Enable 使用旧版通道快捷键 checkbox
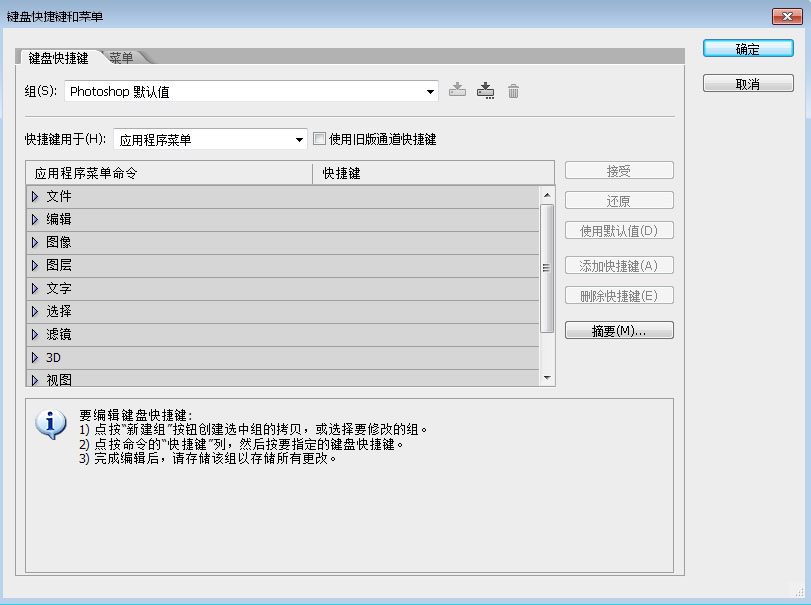Viewport: 811px width, 605px height. [x=320, y=140]
